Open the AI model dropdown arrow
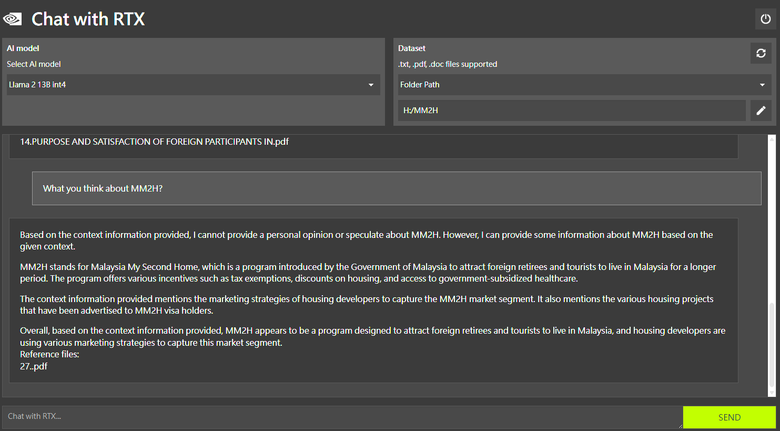This screenshot has width=780, height=431. pos(371,85)
